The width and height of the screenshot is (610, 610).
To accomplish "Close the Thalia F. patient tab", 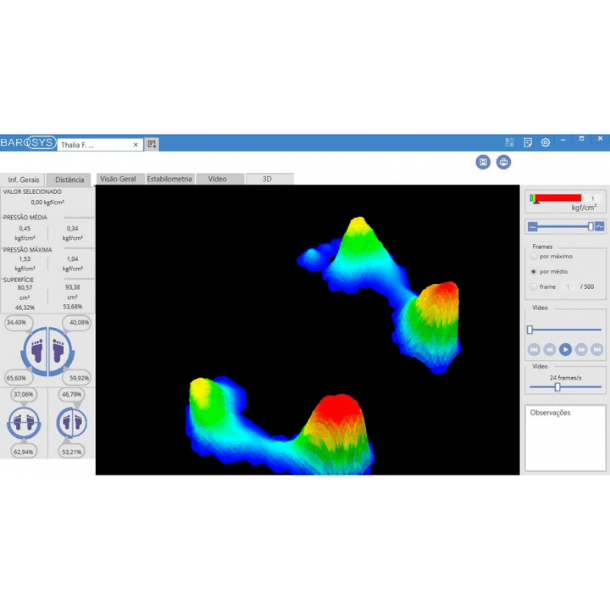I will [136, 144].
